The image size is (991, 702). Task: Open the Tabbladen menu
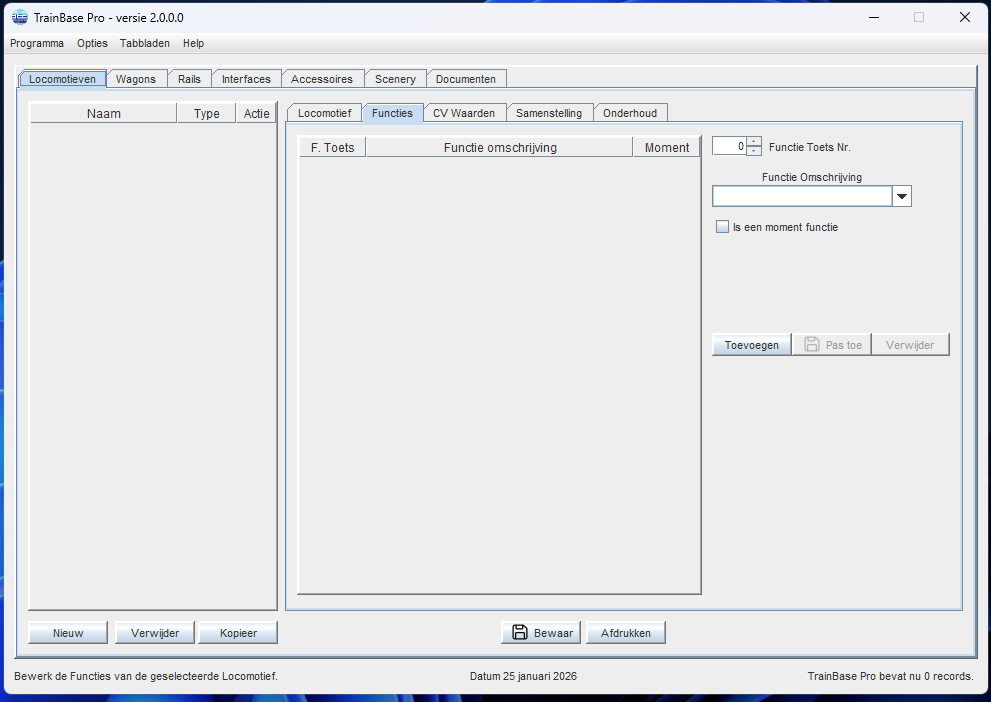click(145, 43)
